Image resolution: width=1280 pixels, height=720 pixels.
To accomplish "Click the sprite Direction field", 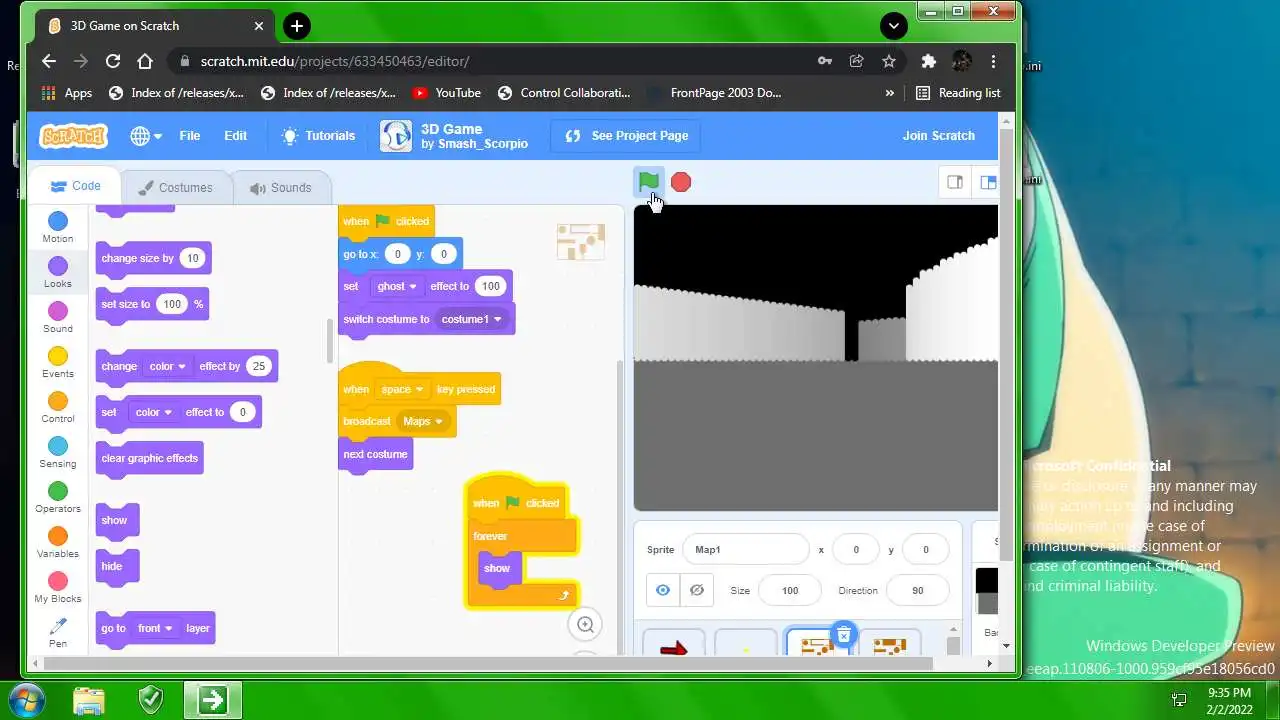I will click(x=918, y=590).
